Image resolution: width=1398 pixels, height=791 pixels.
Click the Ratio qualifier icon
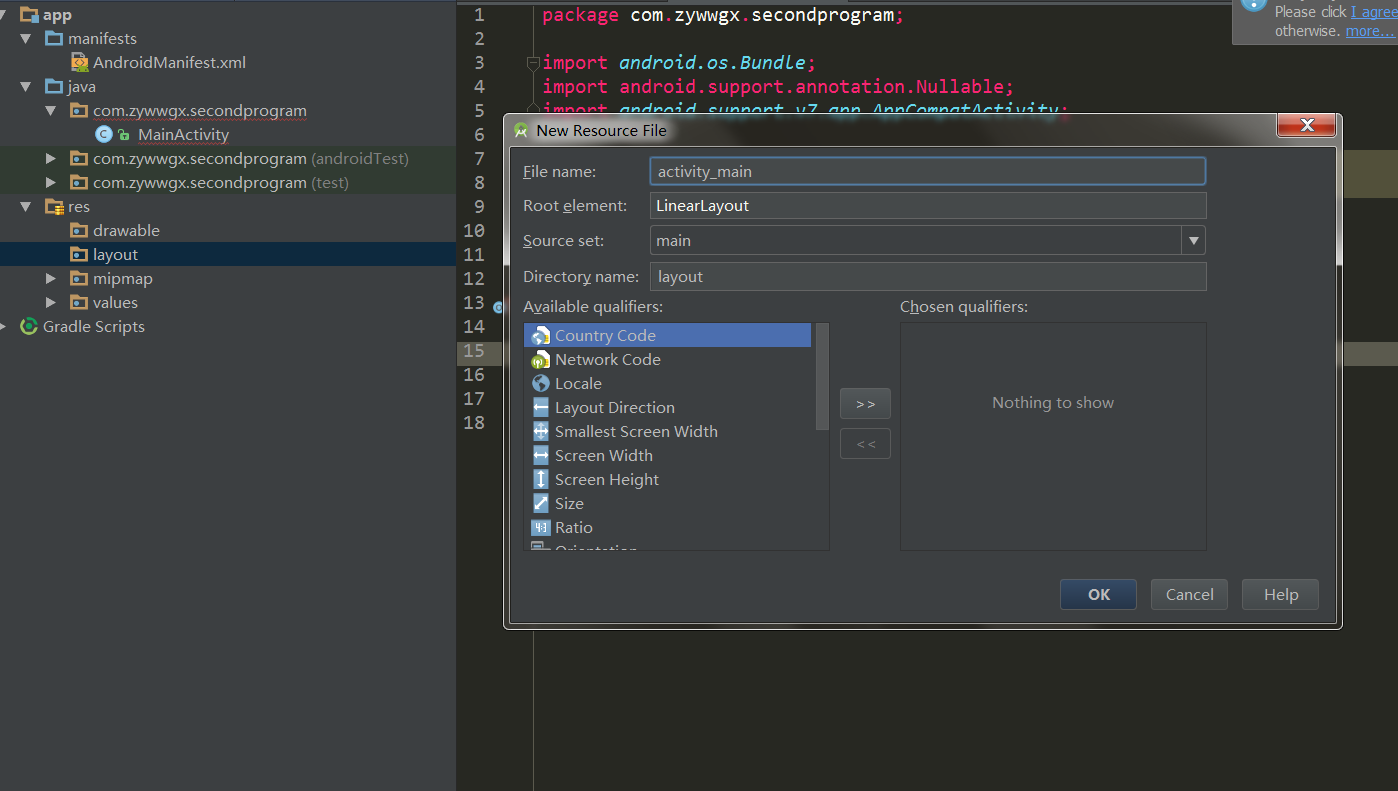(540, 528)
